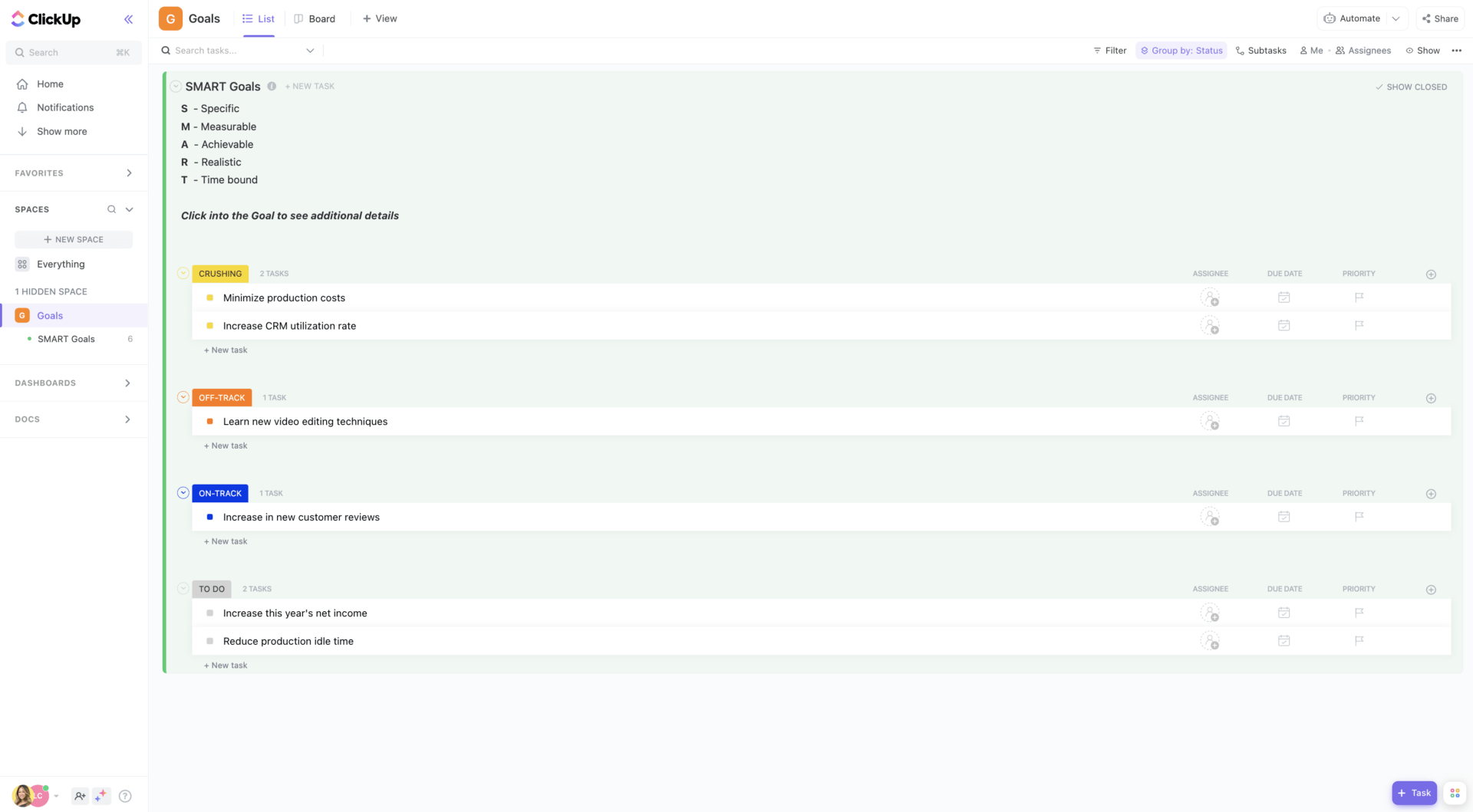The height and width of the screenshot is (812, 1473).
Task: Switch to the List view tab
Action: (x=259, y=18)
